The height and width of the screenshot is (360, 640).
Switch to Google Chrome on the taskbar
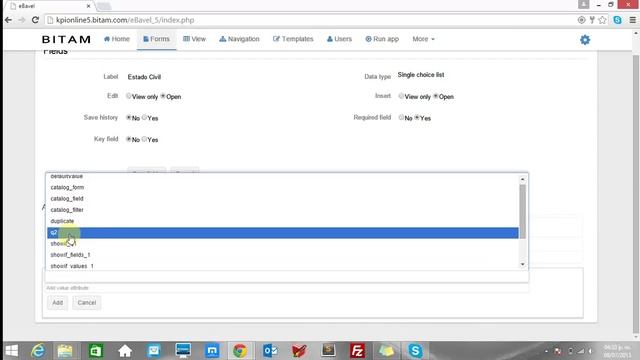click(x=240, y=351)
